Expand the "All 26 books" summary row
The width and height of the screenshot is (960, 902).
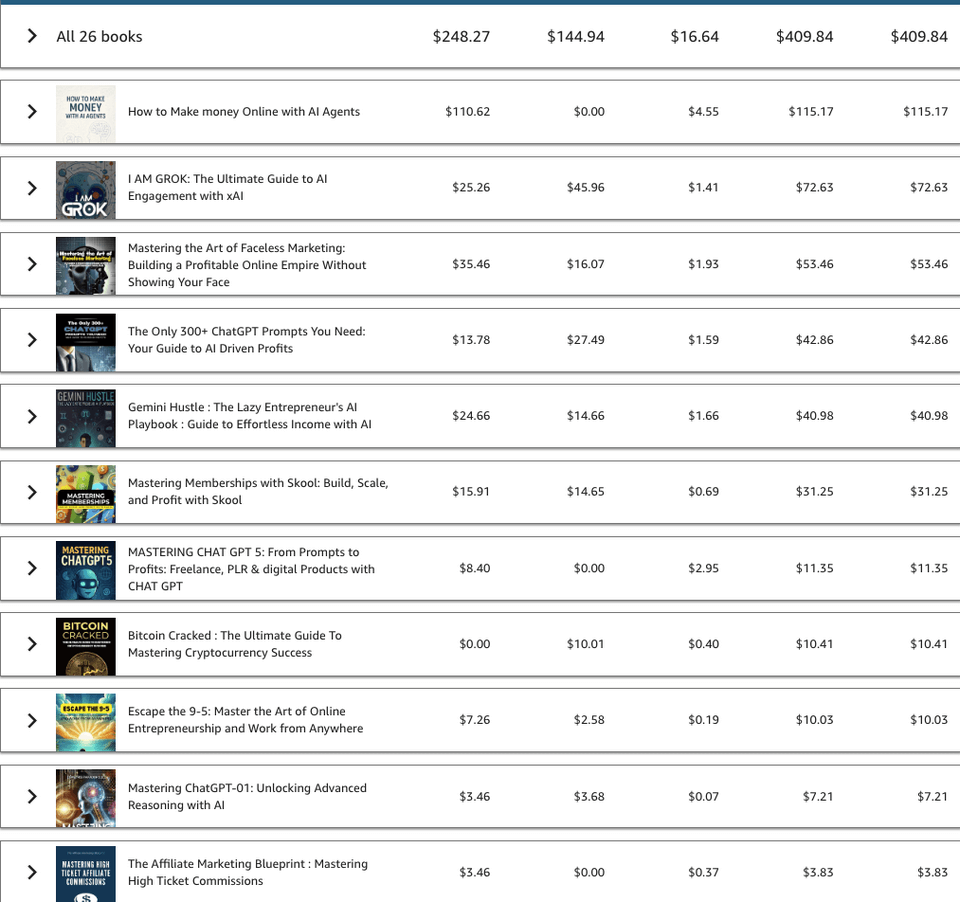click(31, 36)
